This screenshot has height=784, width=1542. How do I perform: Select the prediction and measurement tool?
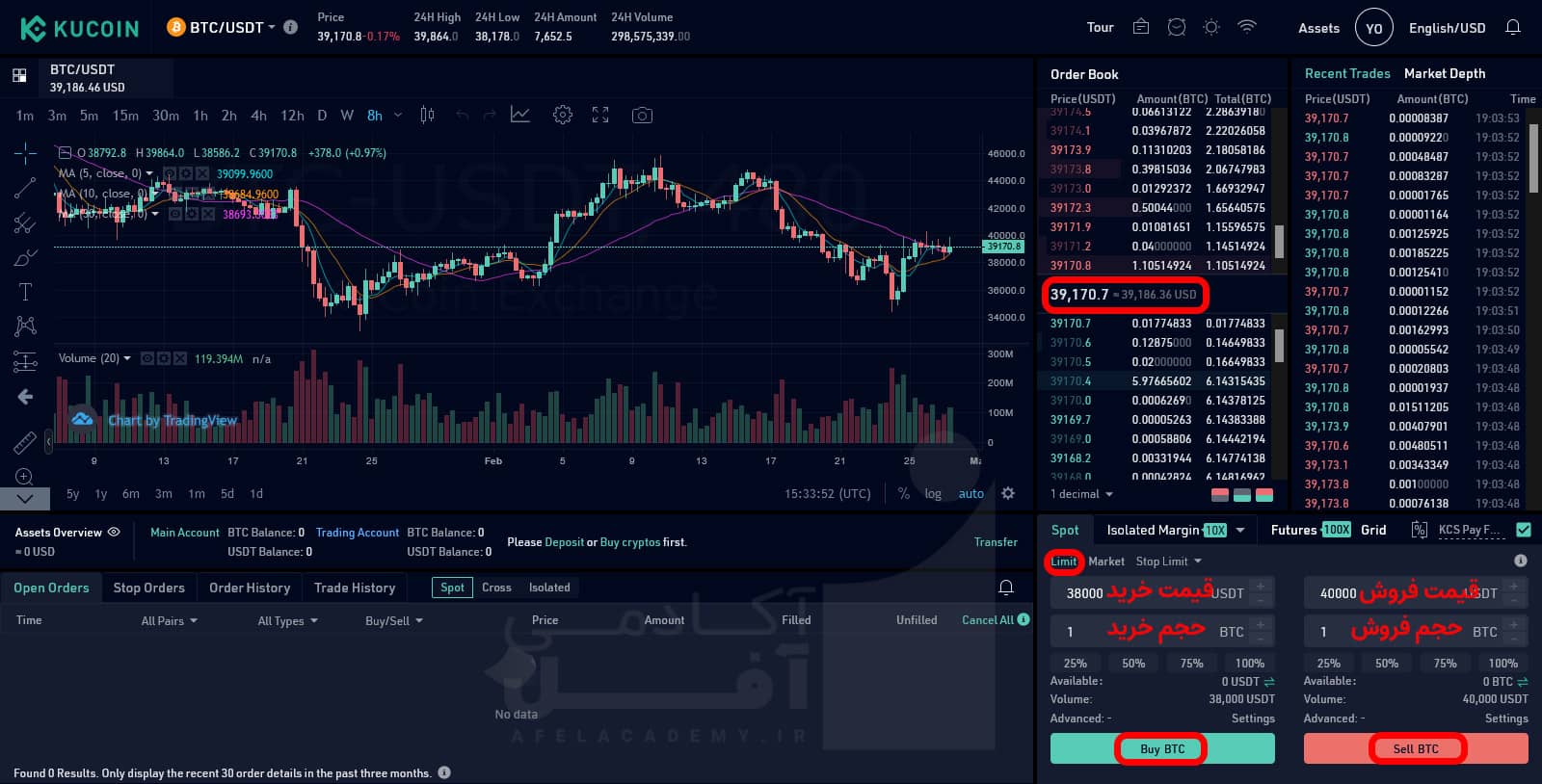[25, 362]
